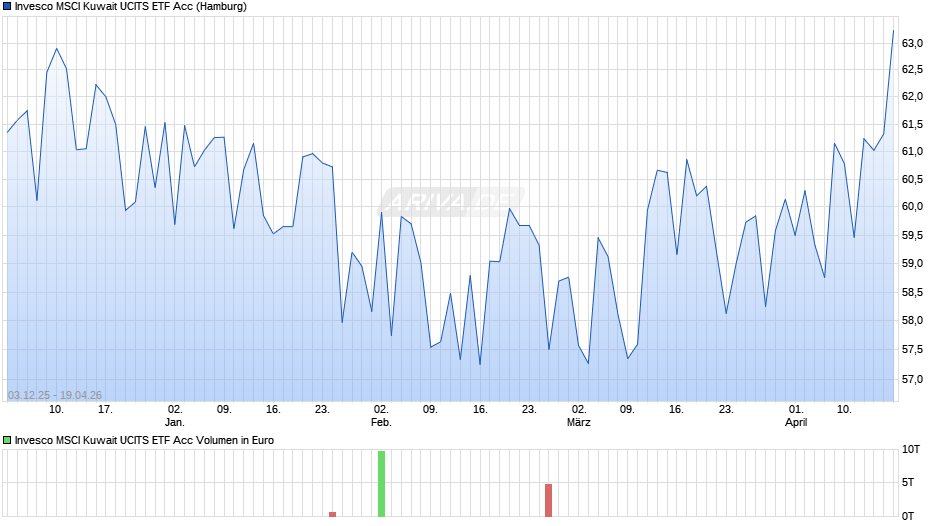Click the chart title 'Invesco MSCI Kuwait UCITS ETF Acc (Hamburg)'

click(x=131, y=7)
